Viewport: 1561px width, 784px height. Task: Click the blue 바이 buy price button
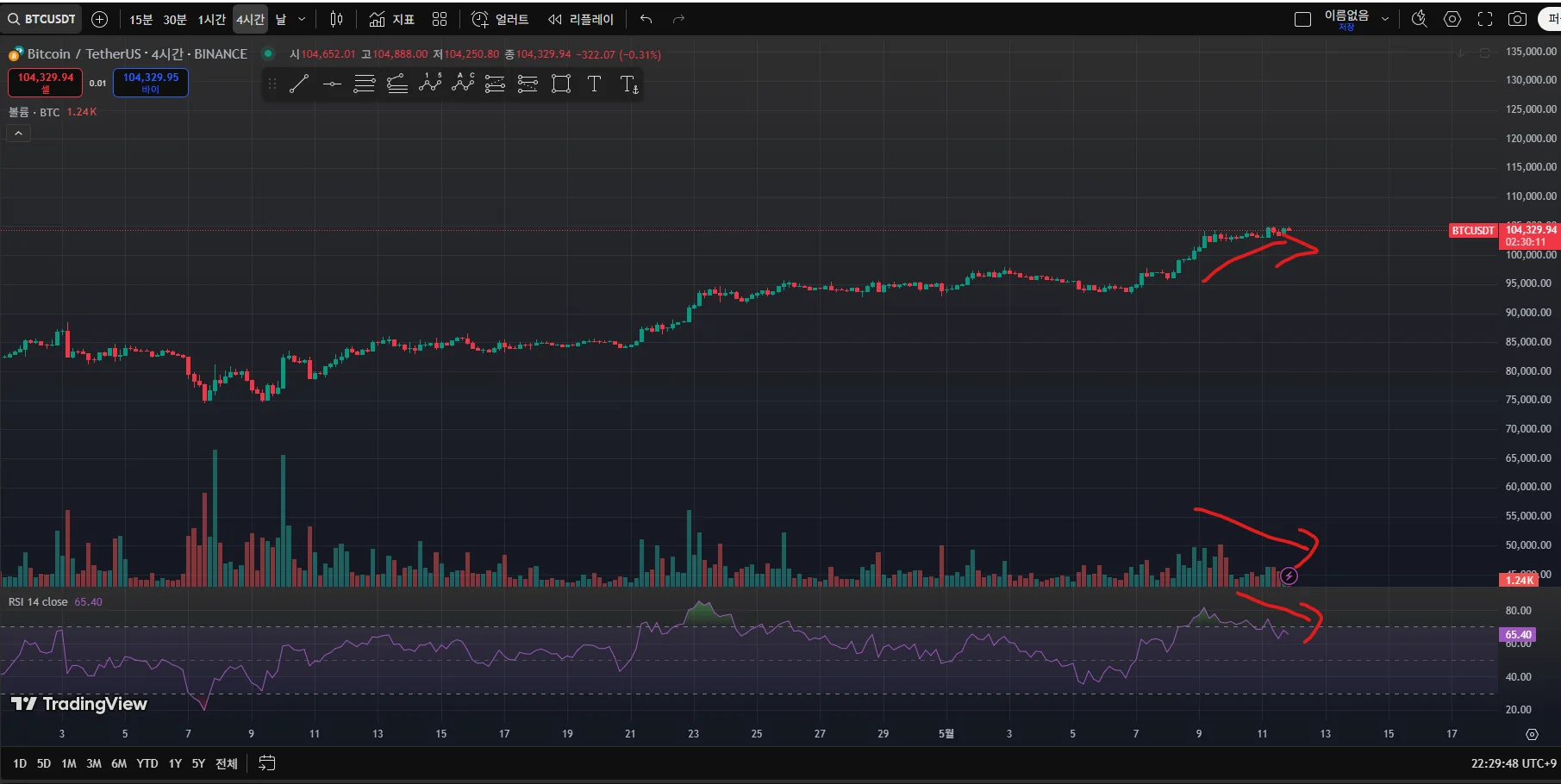(x=151, y=82)
